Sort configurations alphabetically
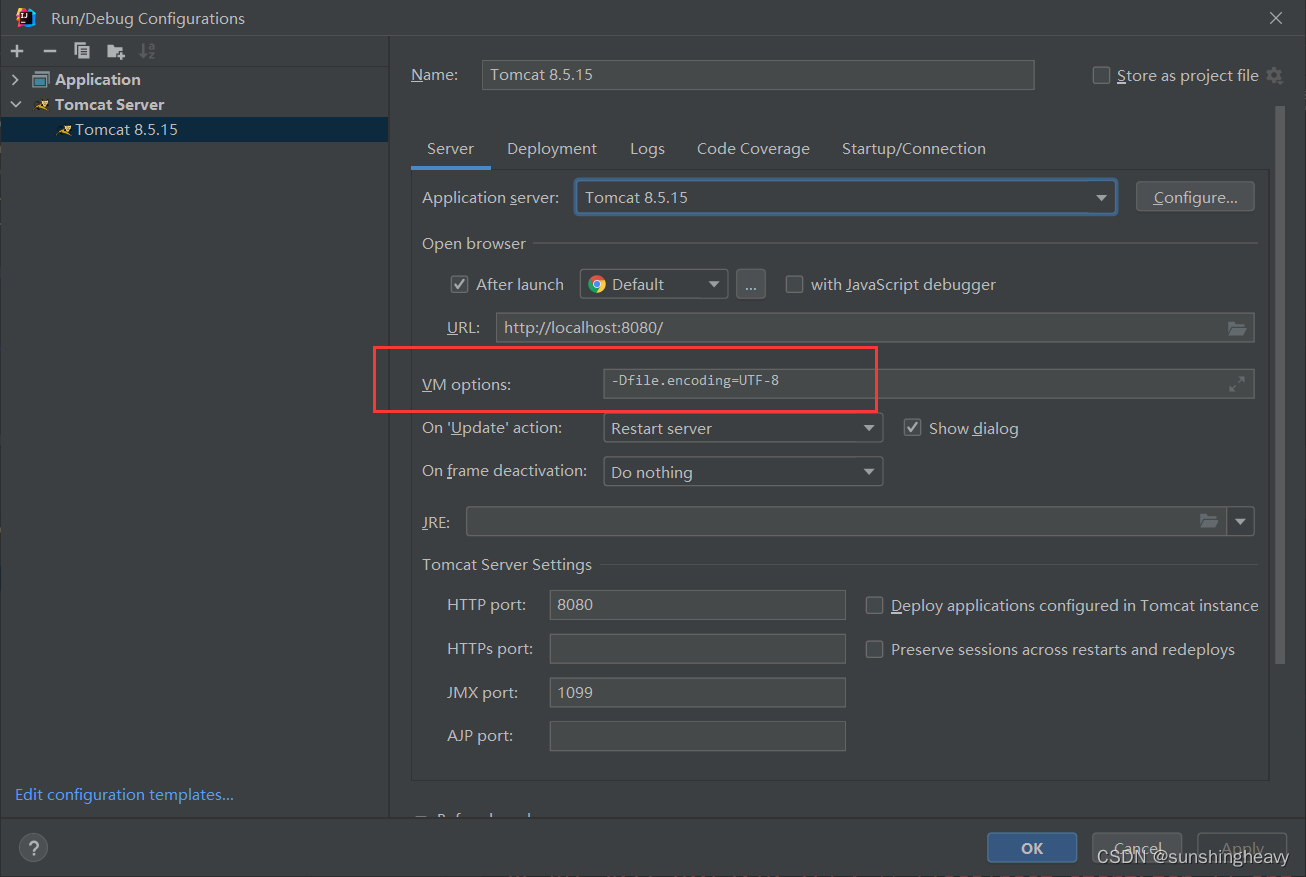 147,51
